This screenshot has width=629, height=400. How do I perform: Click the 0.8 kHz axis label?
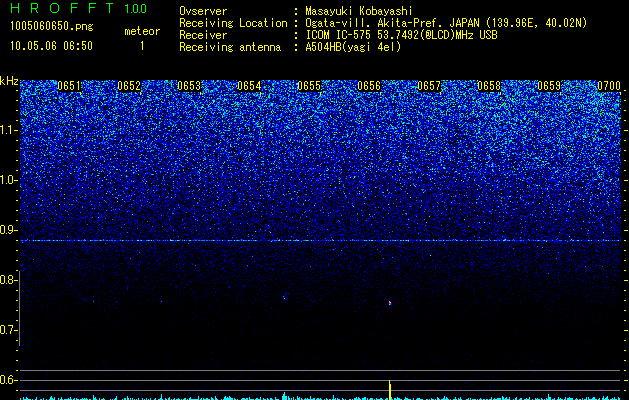[x=8, y=280]
